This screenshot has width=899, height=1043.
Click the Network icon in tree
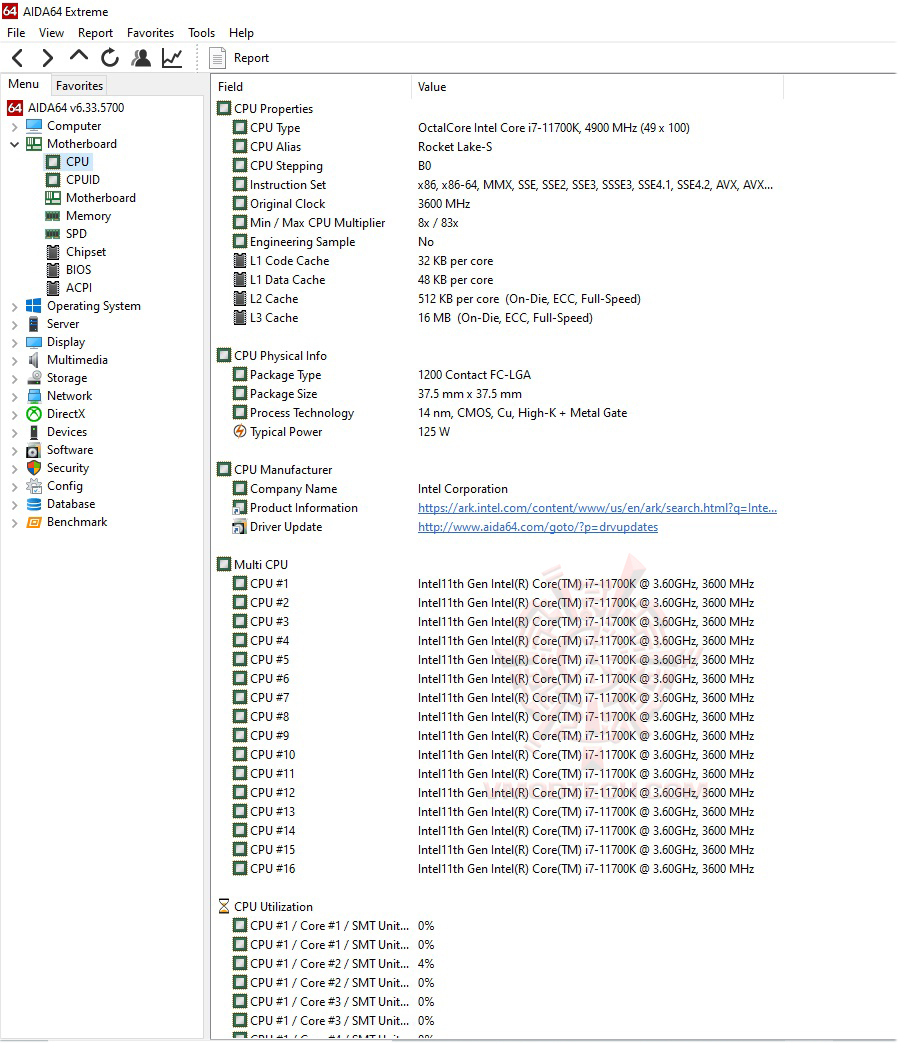[34, 396]
